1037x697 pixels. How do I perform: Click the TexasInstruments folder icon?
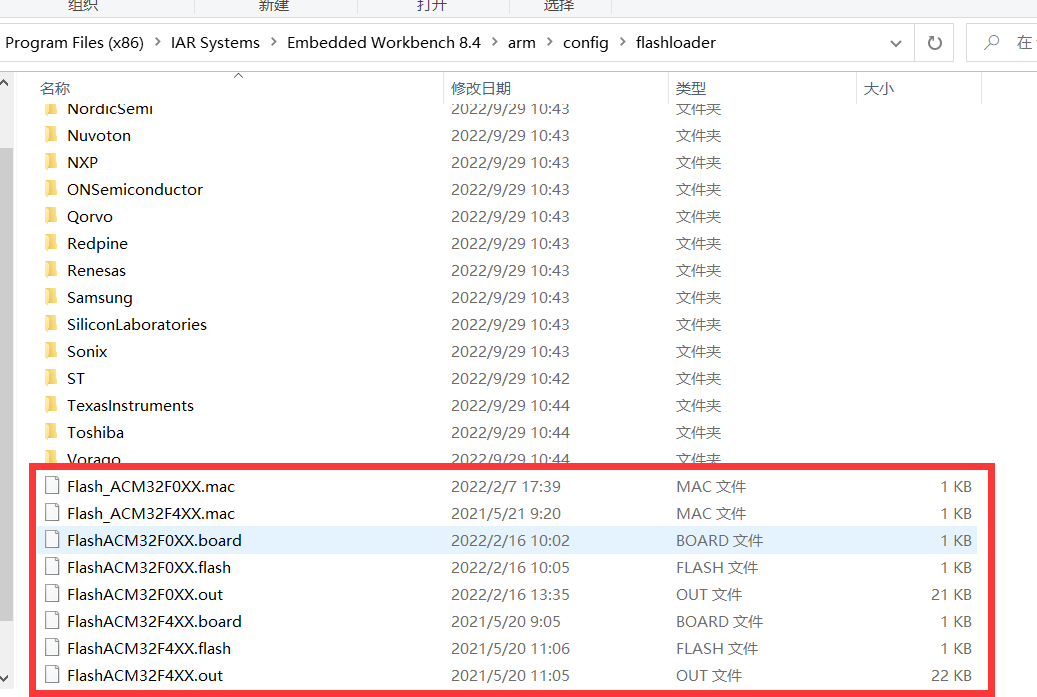coord(52,405)
